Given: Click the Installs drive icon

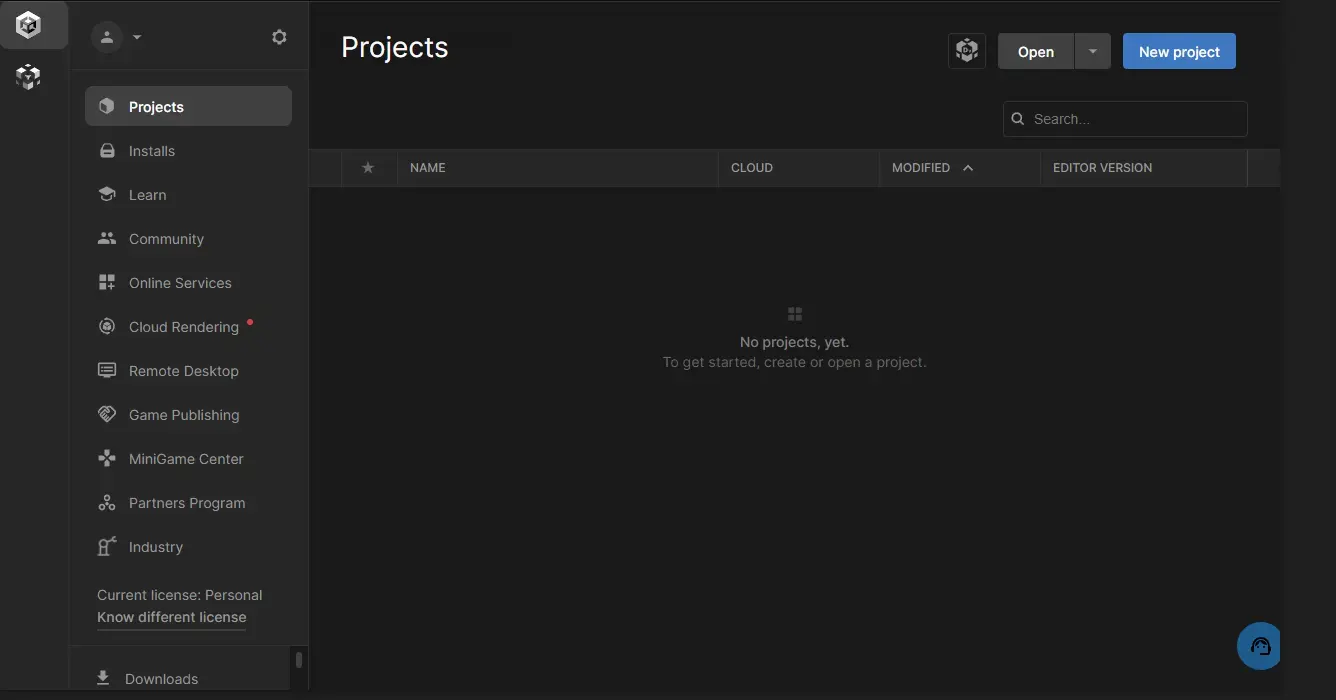Looking at the screenshot, I should pyautogui.click(x=107, y=151).
